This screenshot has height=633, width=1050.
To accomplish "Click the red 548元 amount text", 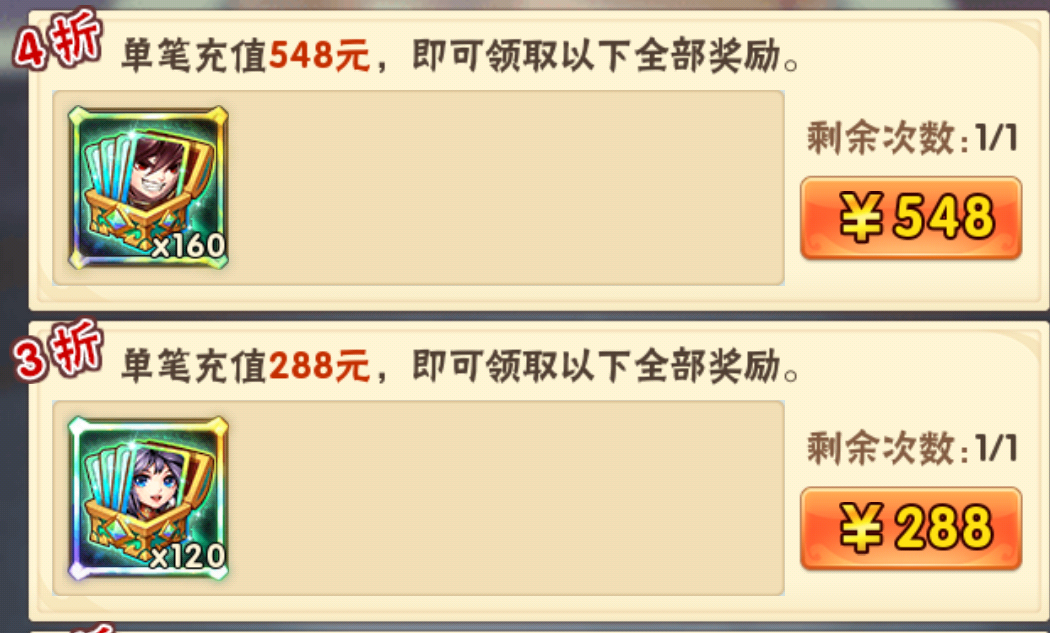I will 319,56.
